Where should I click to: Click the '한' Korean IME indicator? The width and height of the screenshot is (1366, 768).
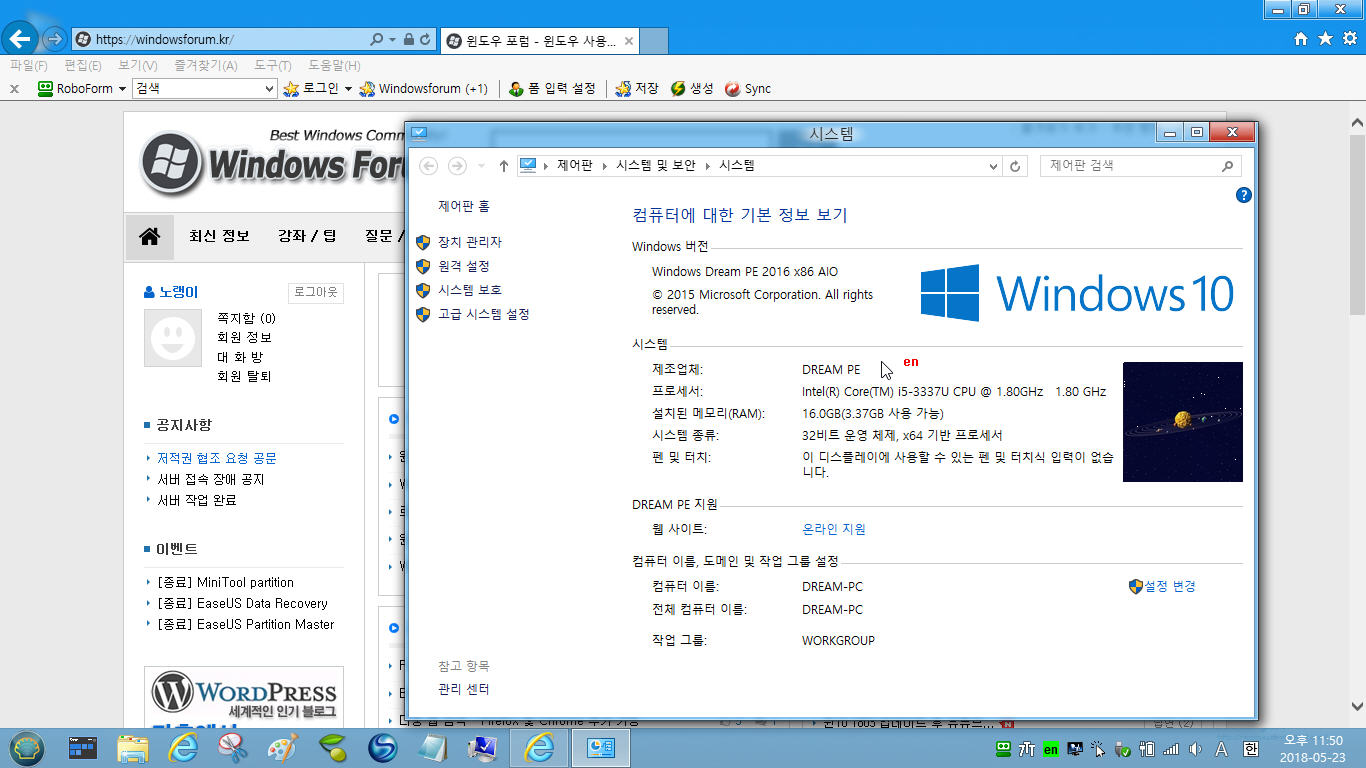click(1250, 749)
